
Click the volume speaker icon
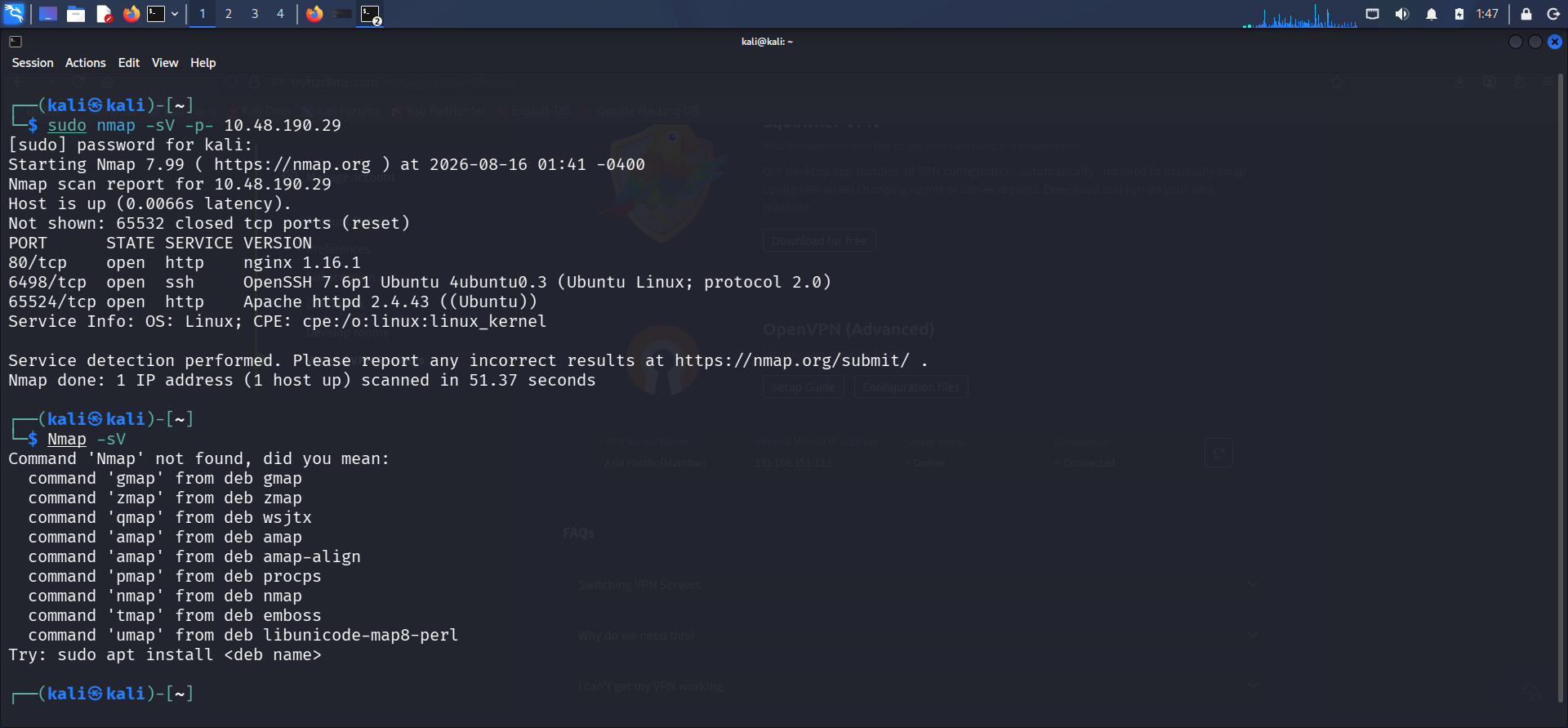pos(1402,14)
